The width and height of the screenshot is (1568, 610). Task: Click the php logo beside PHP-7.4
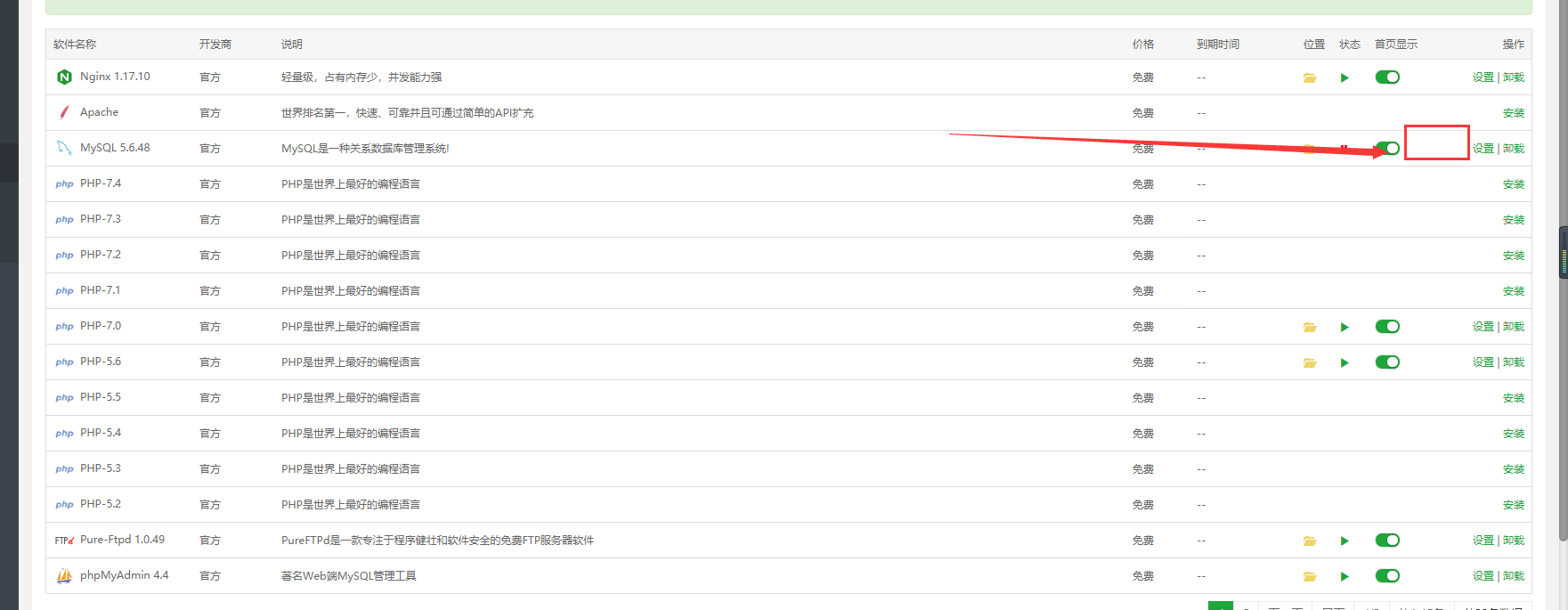point(64,184)
